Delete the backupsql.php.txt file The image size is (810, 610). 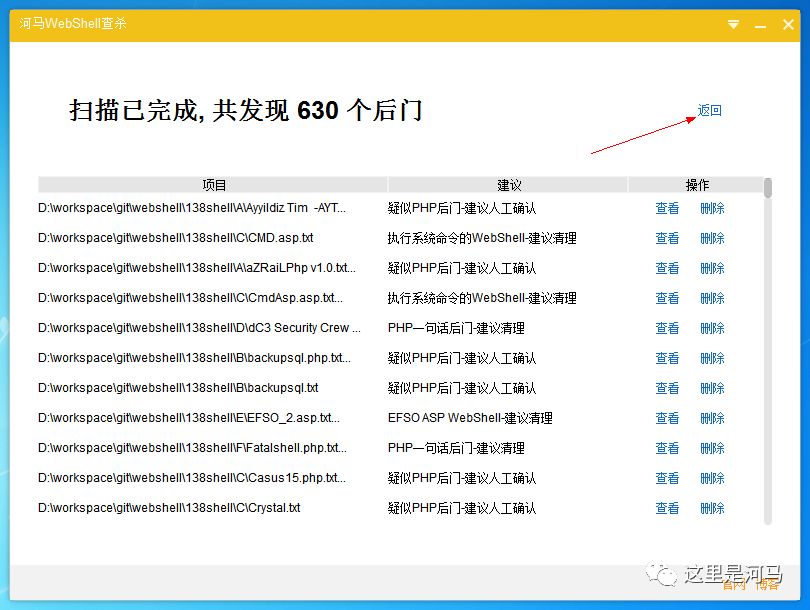712,358
